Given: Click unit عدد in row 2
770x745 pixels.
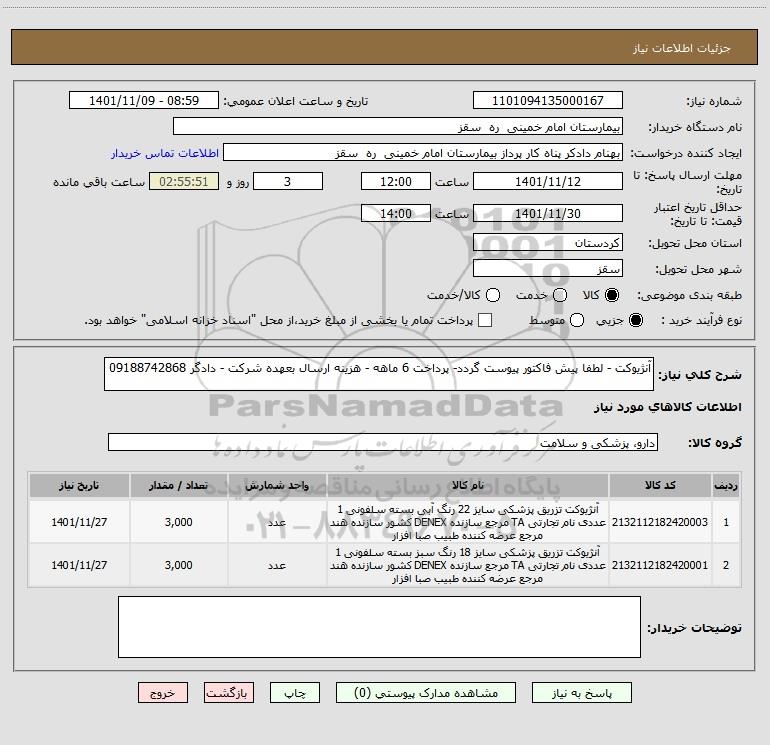Looking at the screenshot, I should pos(277,565).
